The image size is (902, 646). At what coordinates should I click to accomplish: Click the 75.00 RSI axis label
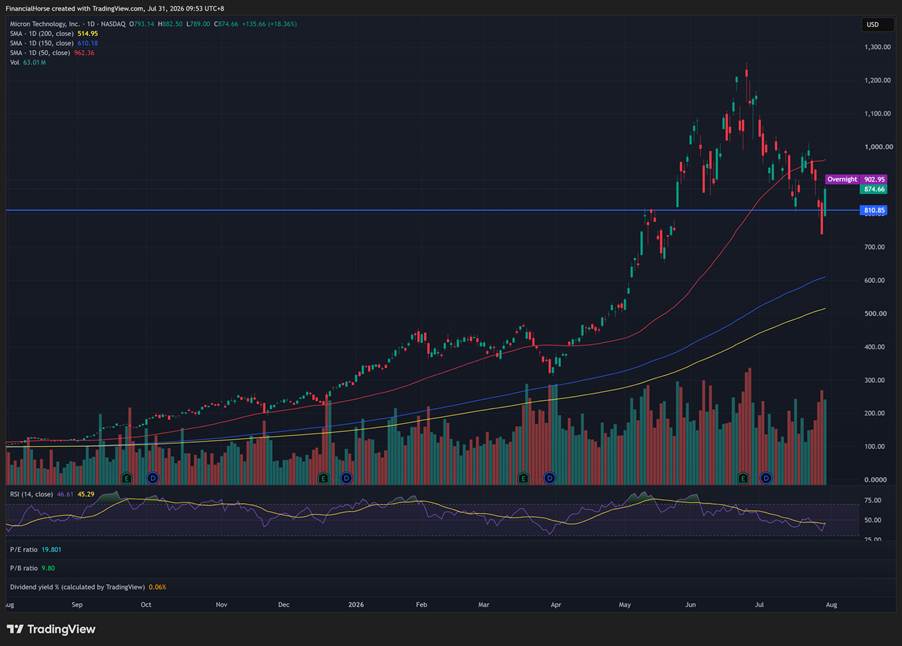(x=873, y=500)
